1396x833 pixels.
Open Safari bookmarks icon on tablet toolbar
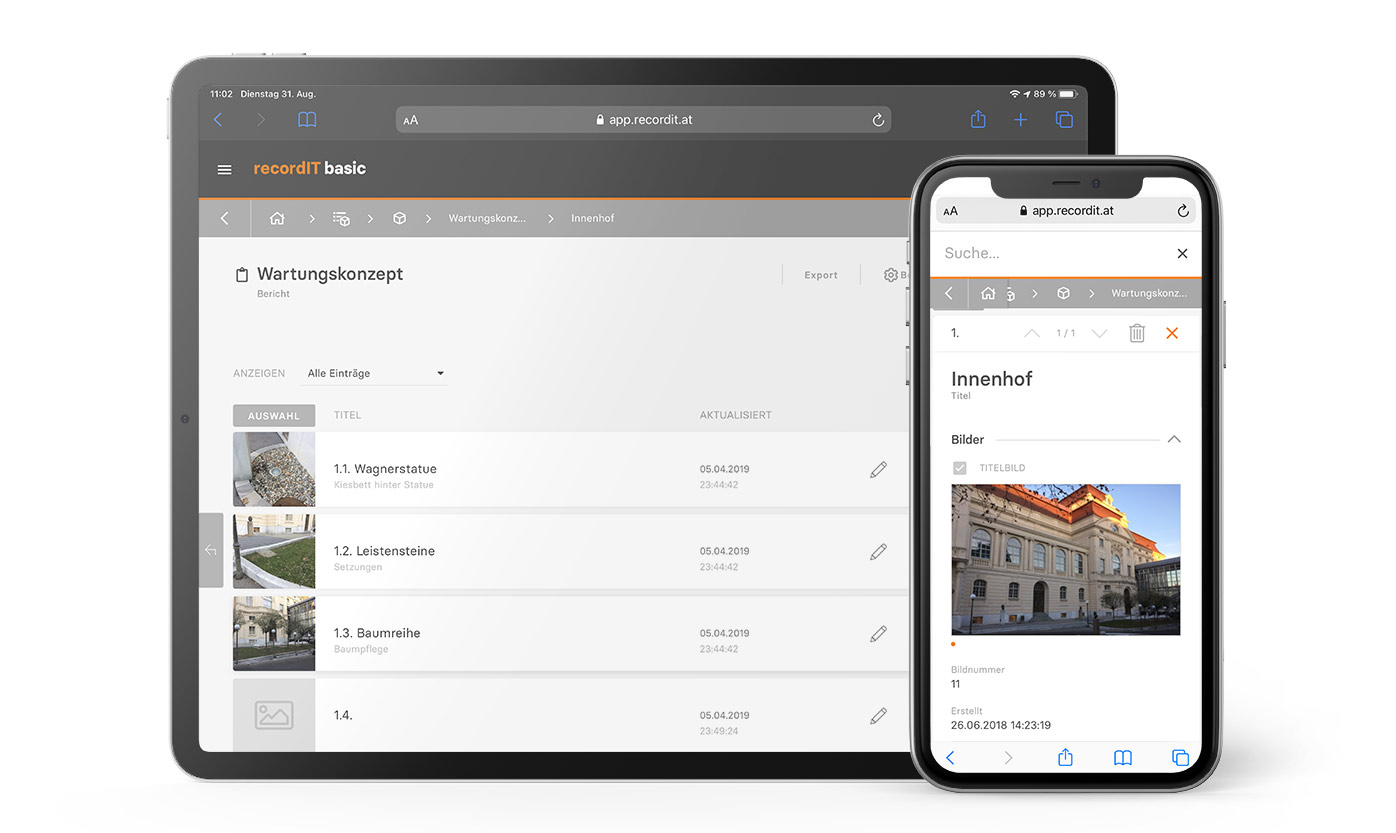coord(307,120)
